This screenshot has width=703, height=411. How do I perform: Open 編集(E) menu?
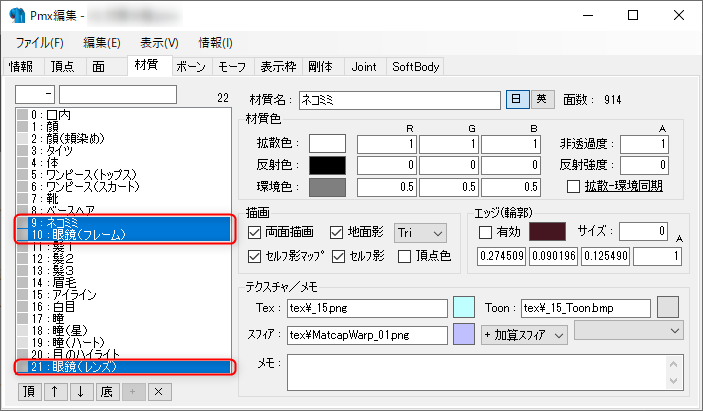coord(102,43)
